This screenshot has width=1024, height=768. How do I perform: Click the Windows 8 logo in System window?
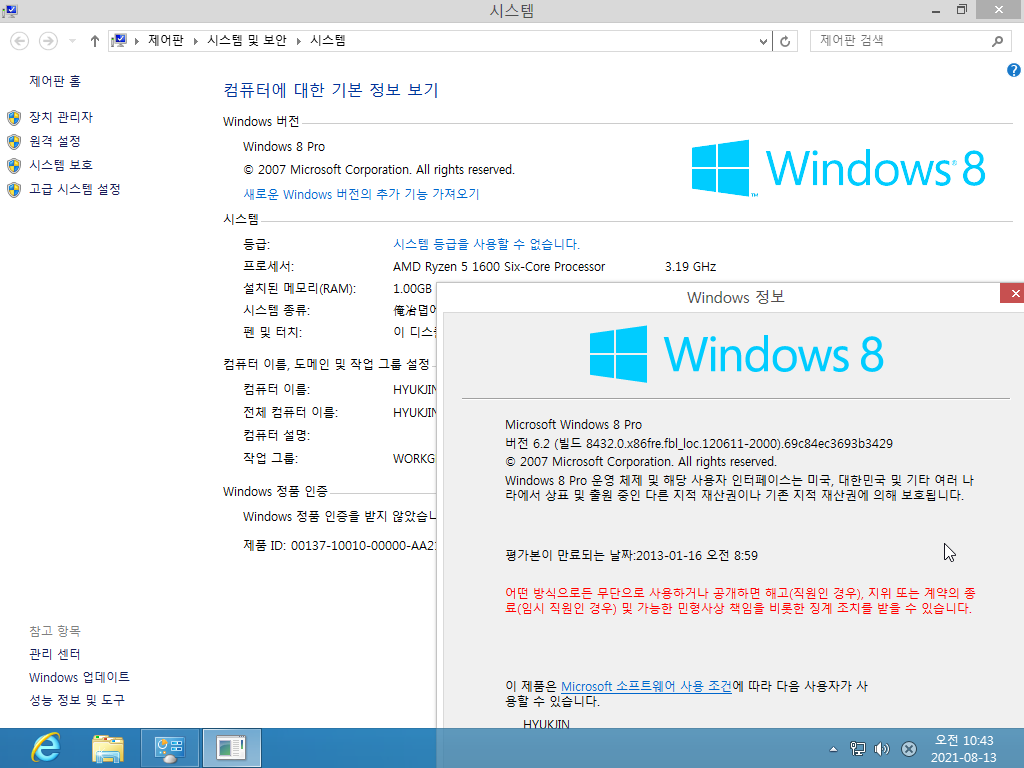pyautogui.click(x=839, y=168)
